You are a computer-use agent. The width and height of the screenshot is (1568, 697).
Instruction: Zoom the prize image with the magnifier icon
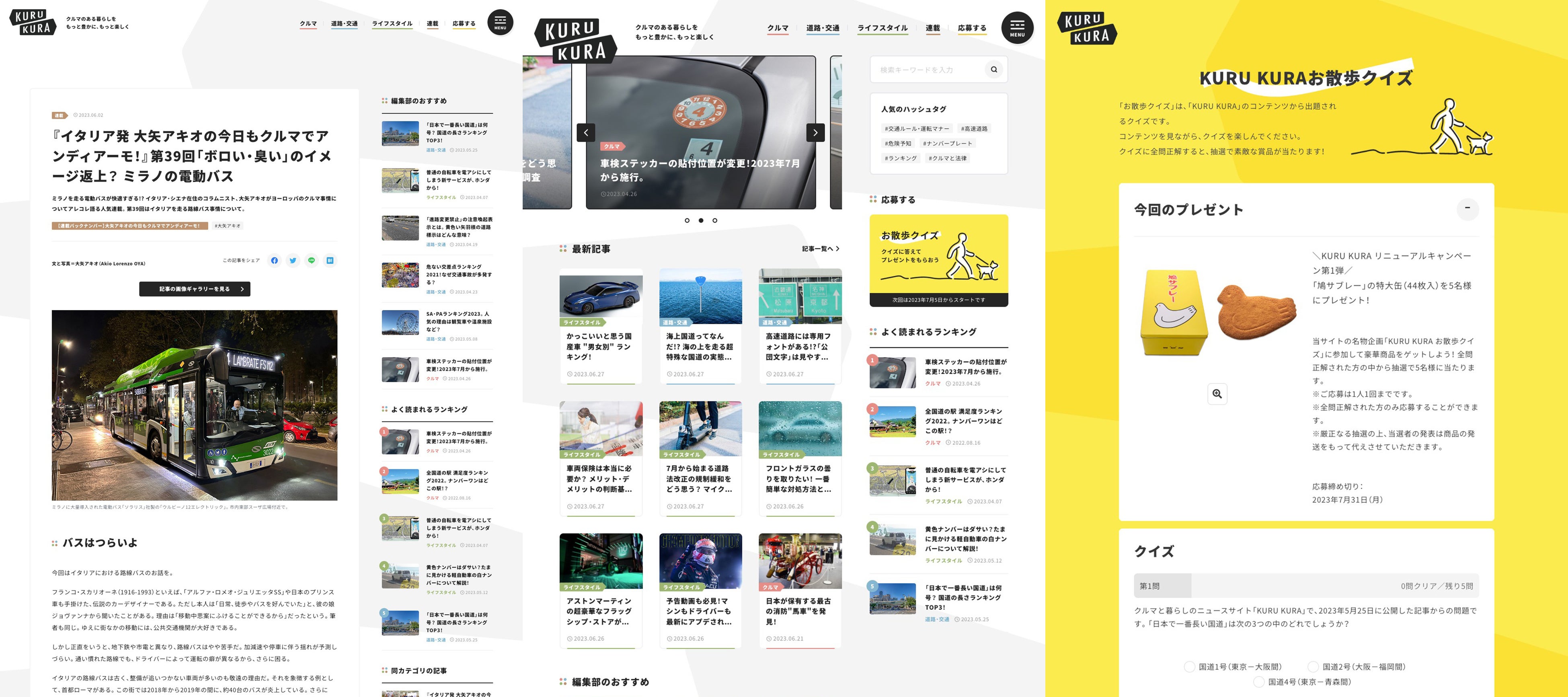[x=1217, y=394]
